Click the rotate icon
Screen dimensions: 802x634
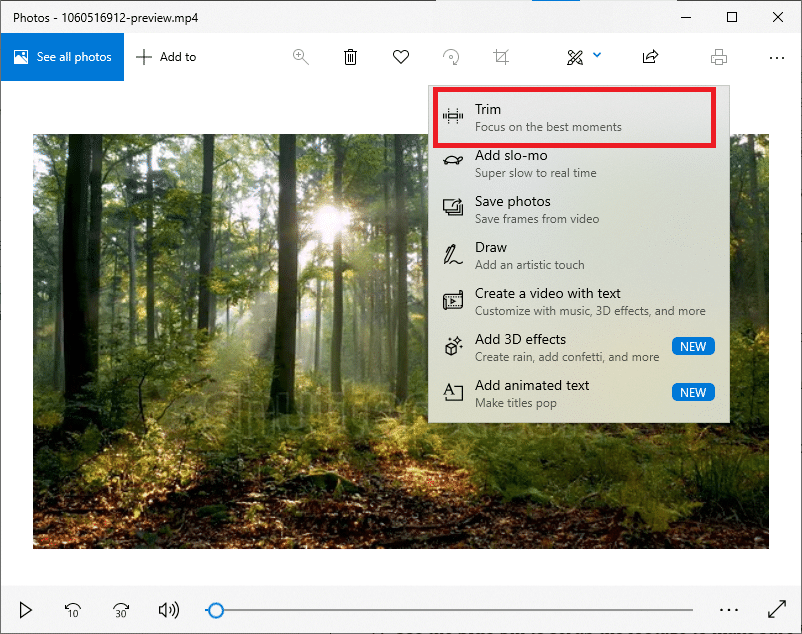pos(451,57)
